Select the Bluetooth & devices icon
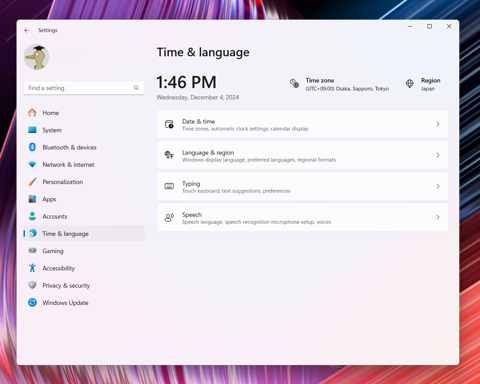This screenshot has width=480, height=384. [32, 147]
